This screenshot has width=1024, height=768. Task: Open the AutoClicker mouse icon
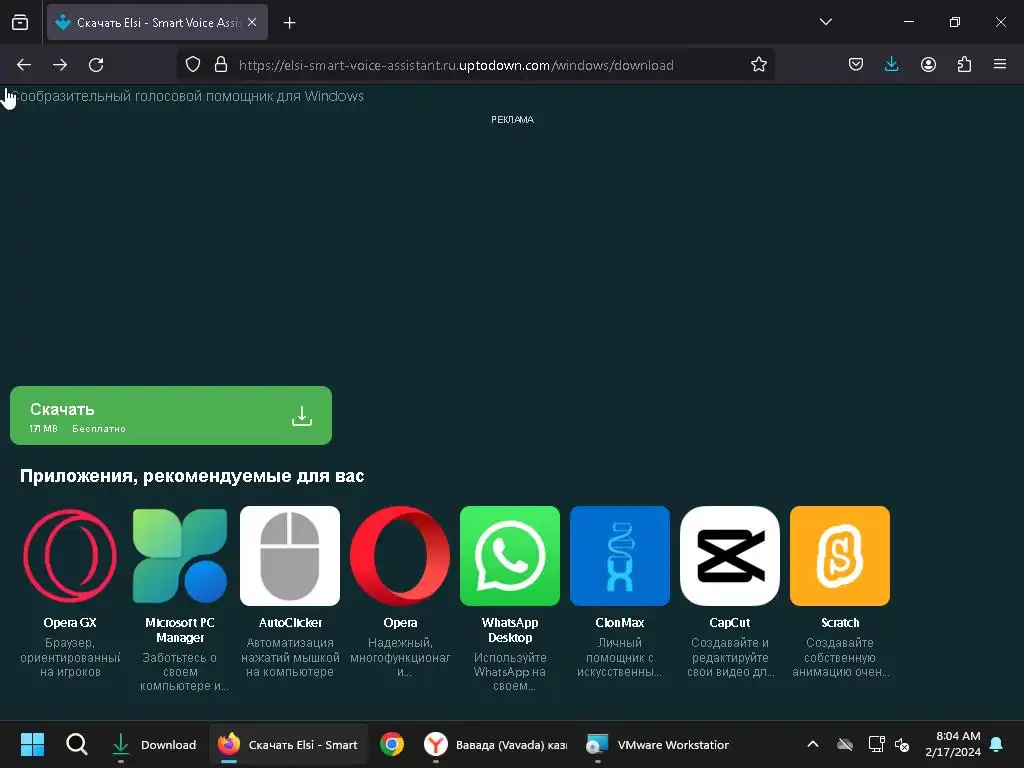290,556
